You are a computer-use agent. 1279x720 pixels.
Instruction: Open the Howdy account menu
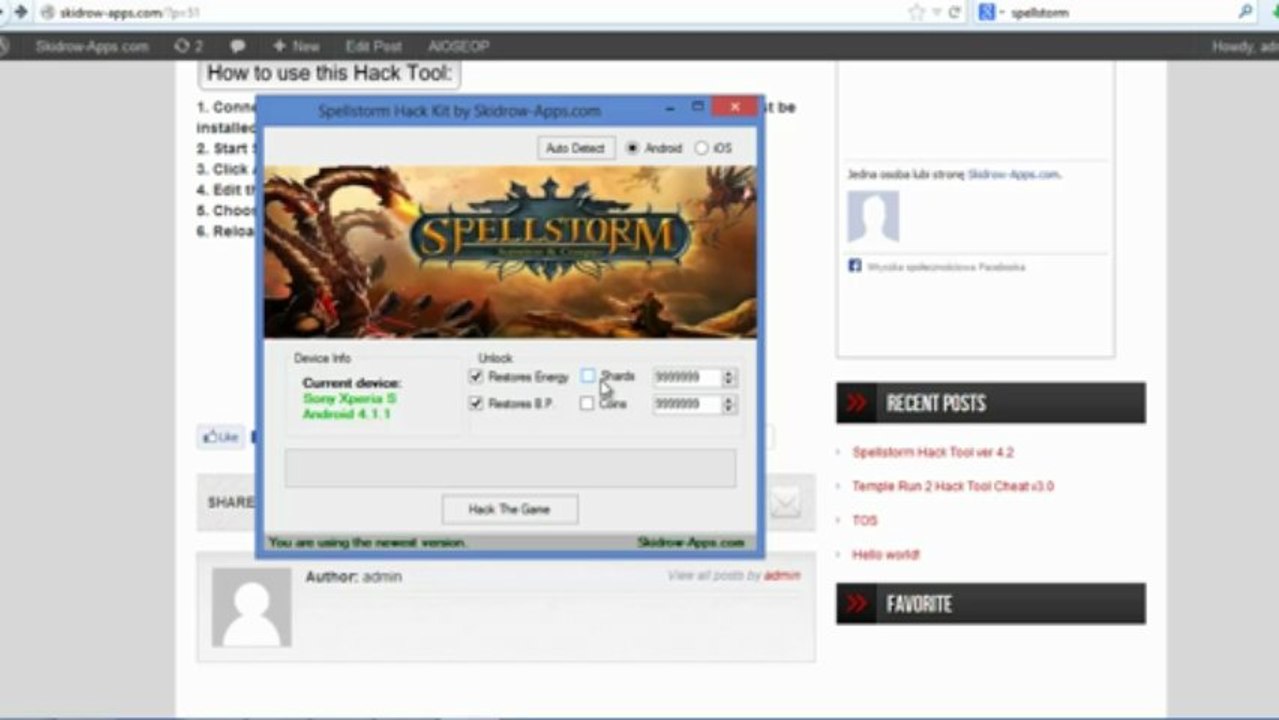pos(1244,46)
